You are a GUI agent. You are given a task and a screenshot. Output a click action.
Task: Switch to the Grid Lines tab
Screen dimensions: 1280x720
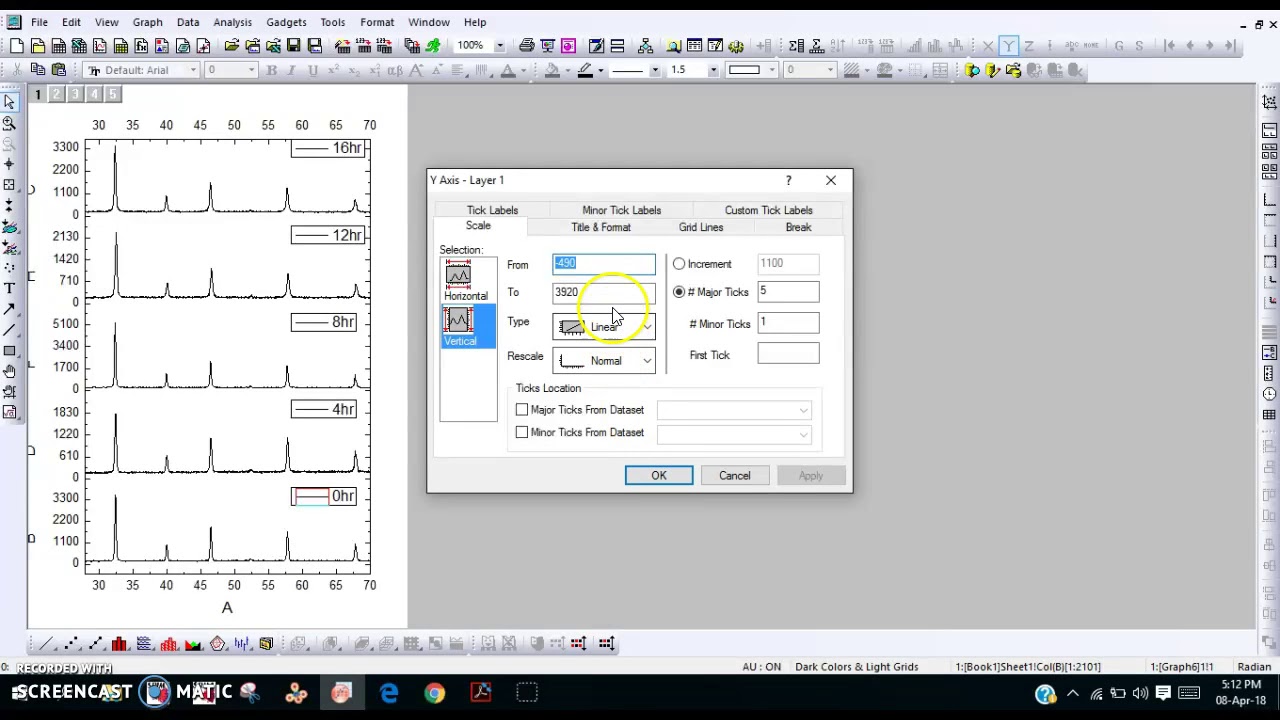[701, 227]
